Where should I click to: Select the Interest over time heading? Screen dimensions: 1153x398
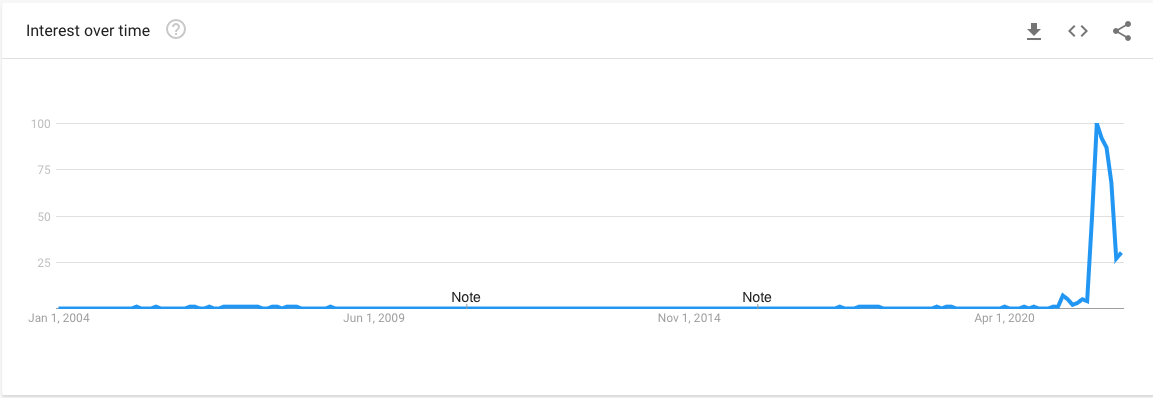[x=88, y=31]
